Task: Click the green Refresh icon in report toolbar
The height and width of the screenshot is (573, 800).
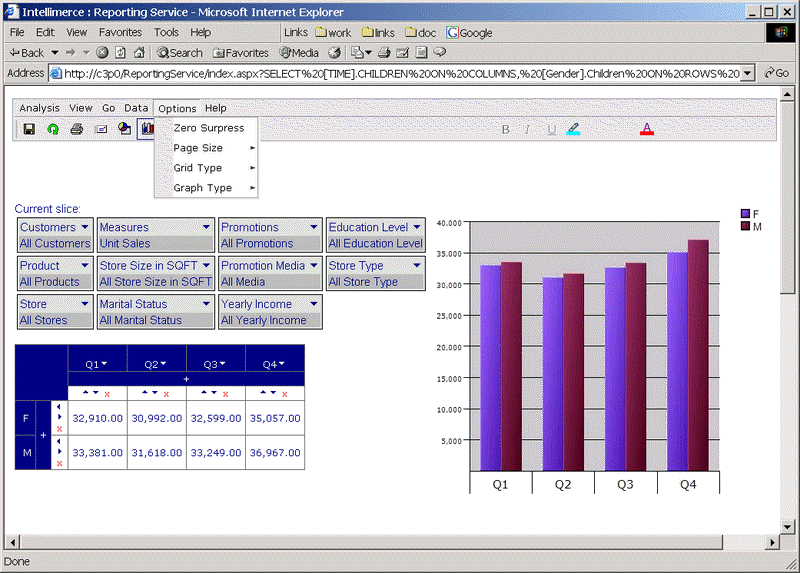Action: point(53,129)
